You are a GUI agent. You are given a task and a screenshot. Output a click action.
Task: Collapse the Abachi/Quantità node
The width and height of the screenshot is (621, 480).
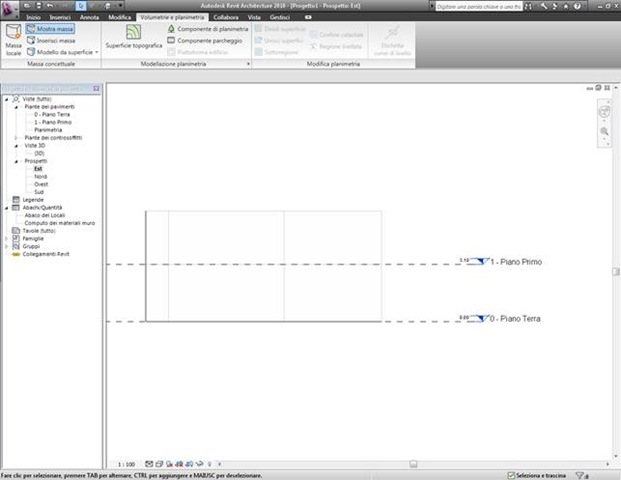click(6, 208)
